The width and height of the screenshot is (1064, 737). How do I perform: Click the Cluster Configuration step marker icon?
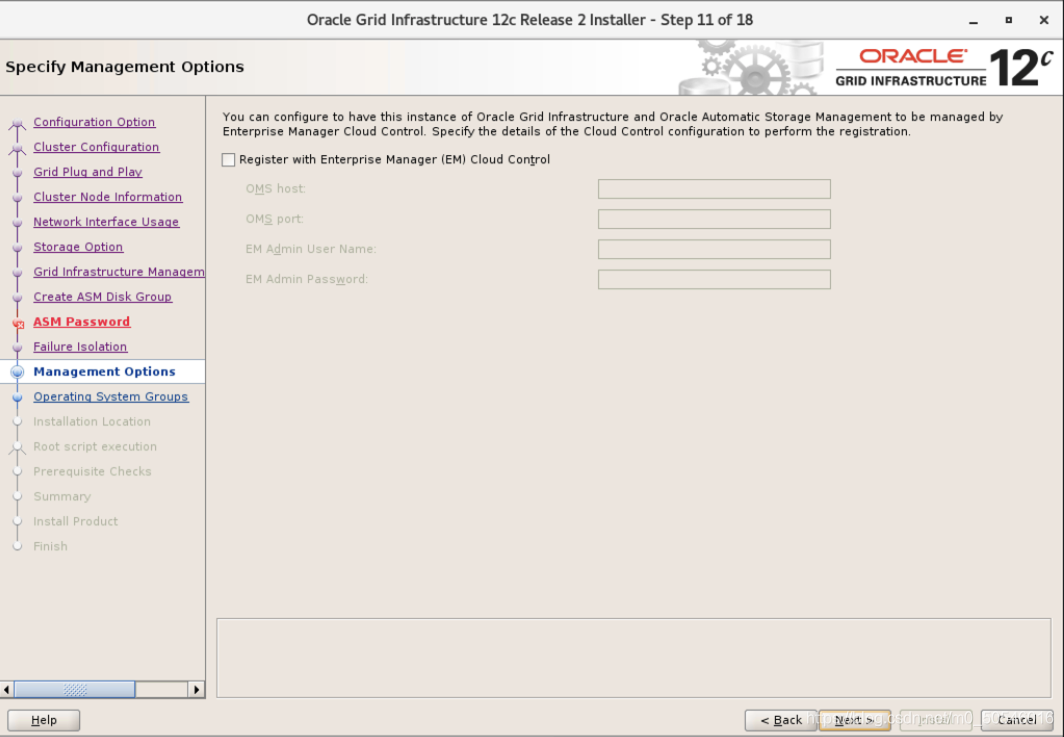[18, 149]
